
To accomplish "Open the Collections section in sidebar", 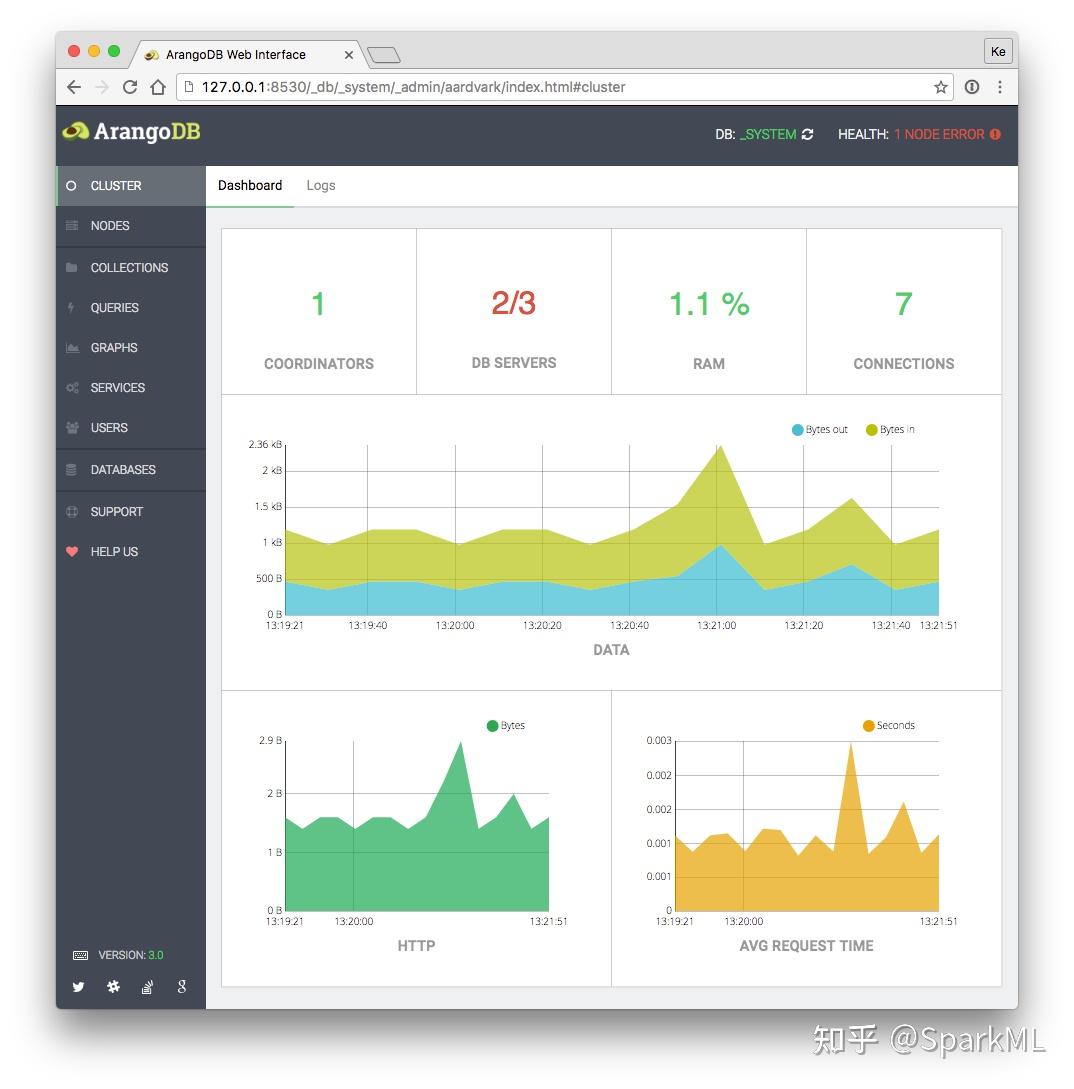I will pos(131,268).
